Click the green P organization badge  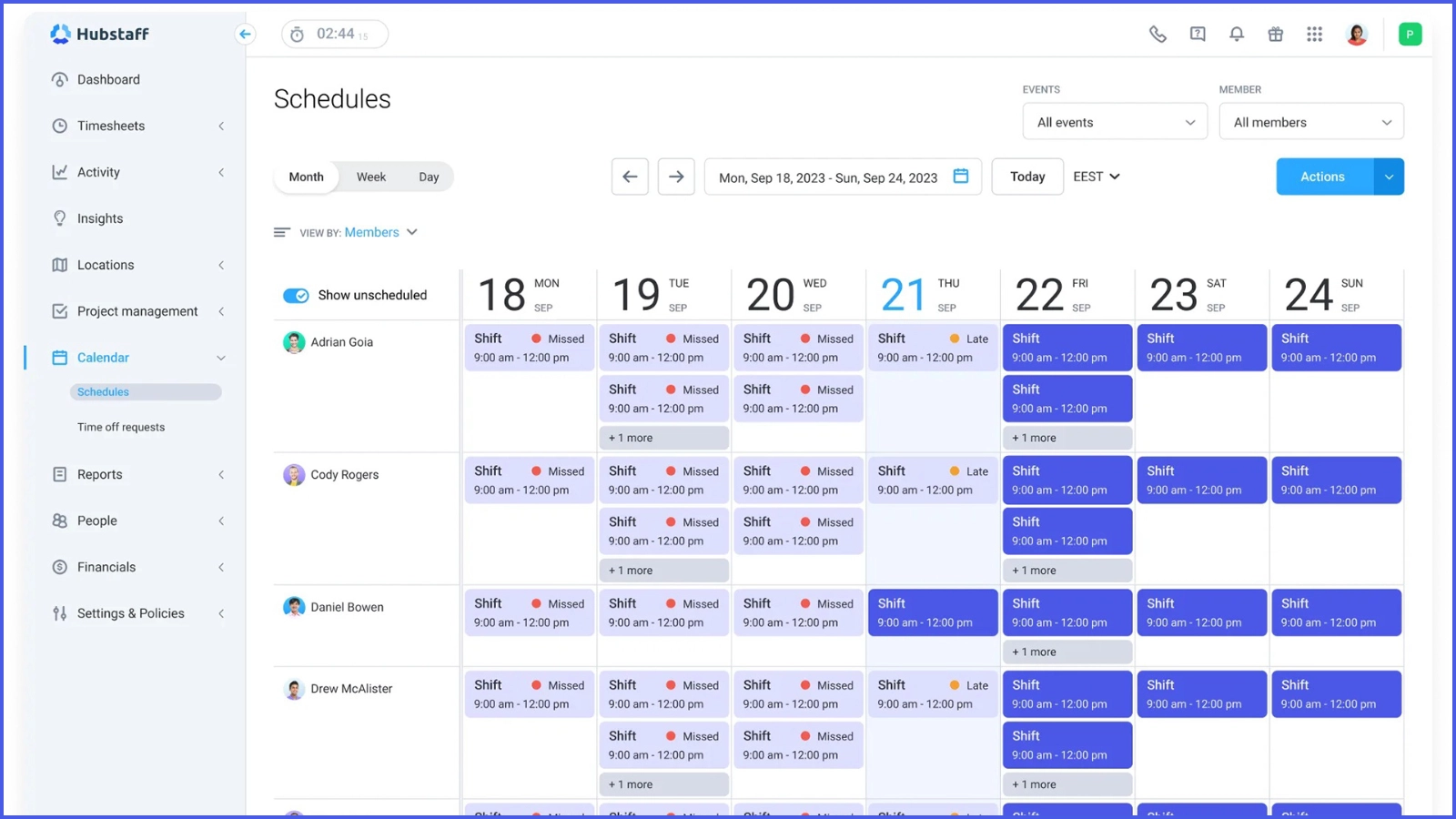tap(1410, 35)
